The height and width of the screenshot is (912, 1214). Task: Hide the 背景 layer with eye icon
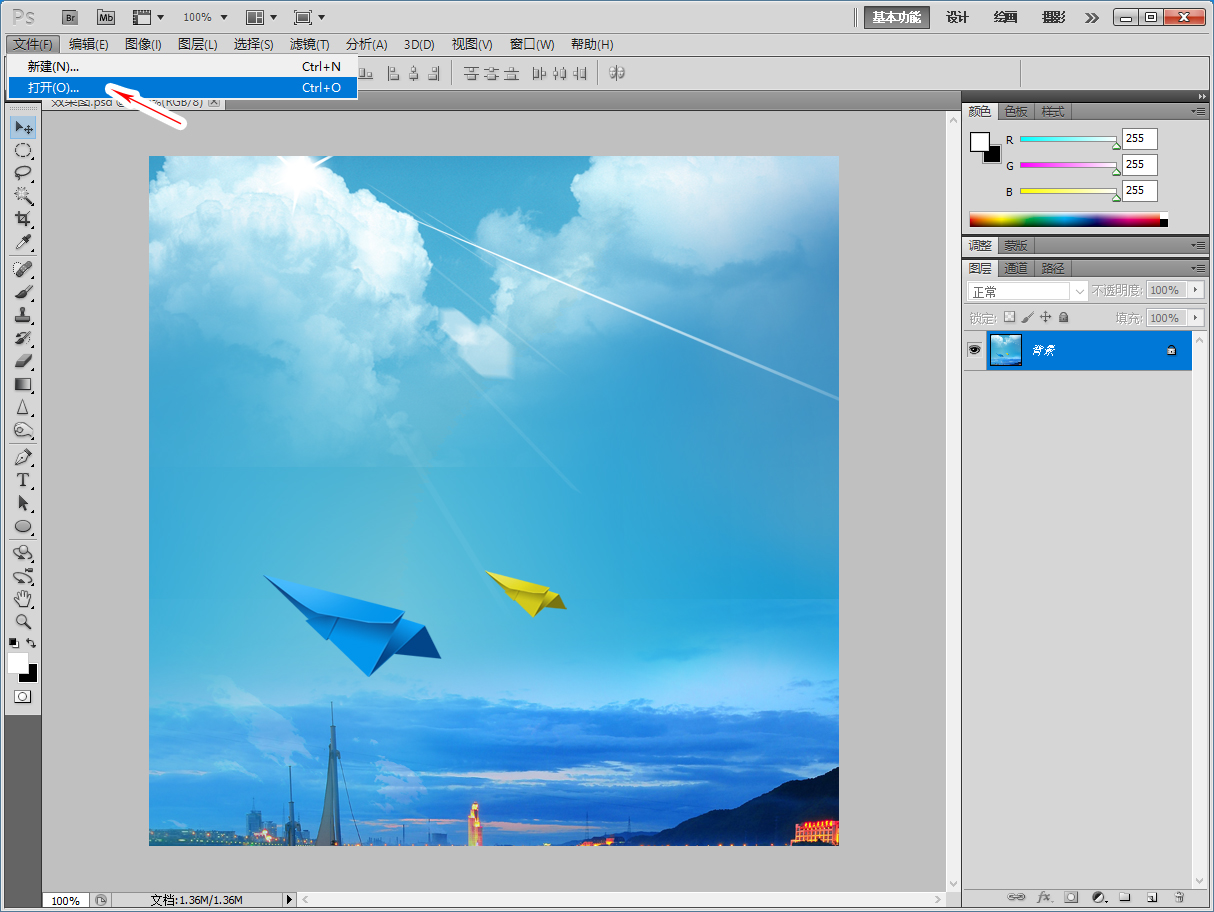[x=974, y=350]
